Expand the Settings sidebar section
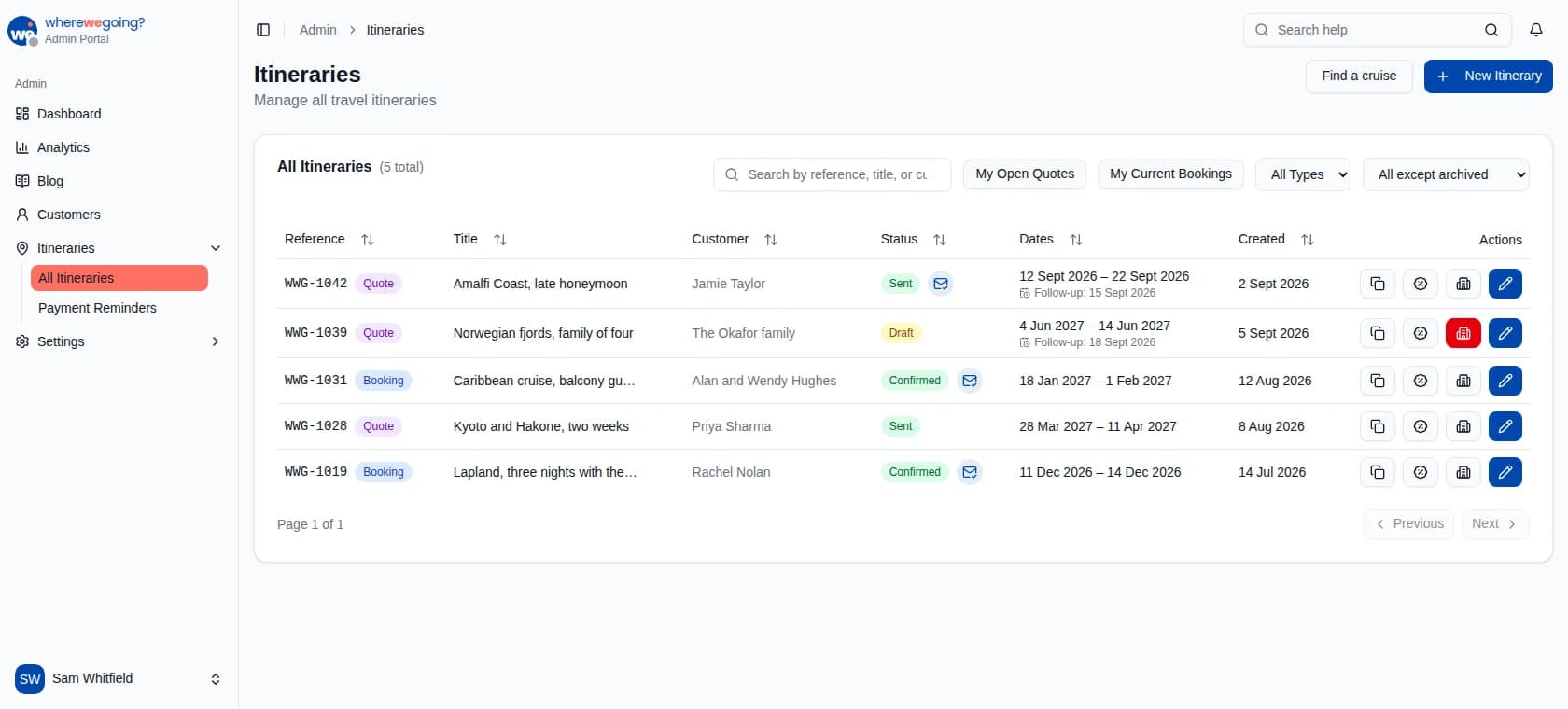This screenshot has width=1568, height=709. tap(119, 341)
